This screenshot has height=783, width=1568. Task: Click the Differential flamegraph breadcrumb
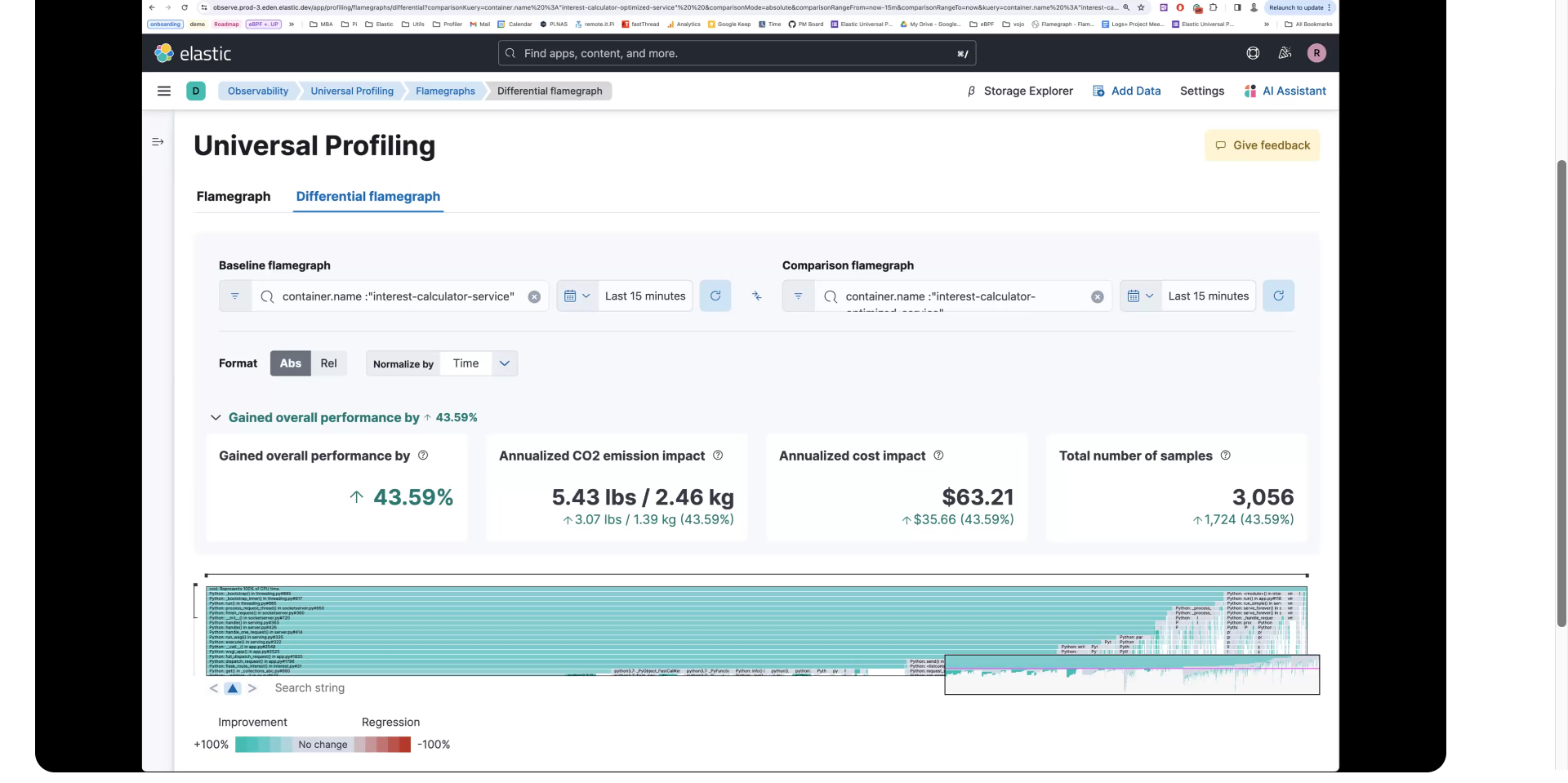(550, 91)
